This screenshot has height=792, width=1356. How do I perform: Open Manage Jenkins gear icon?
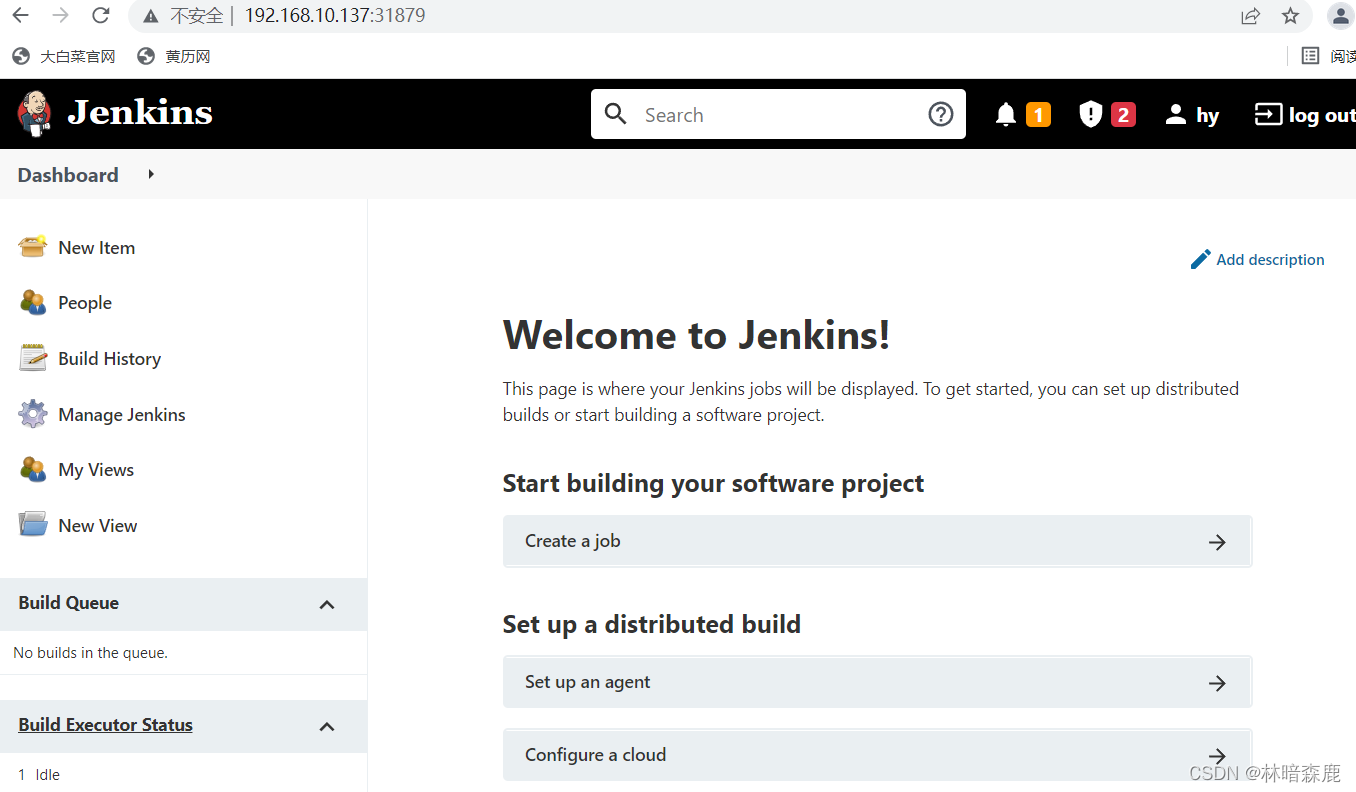[x=33, y=414]
